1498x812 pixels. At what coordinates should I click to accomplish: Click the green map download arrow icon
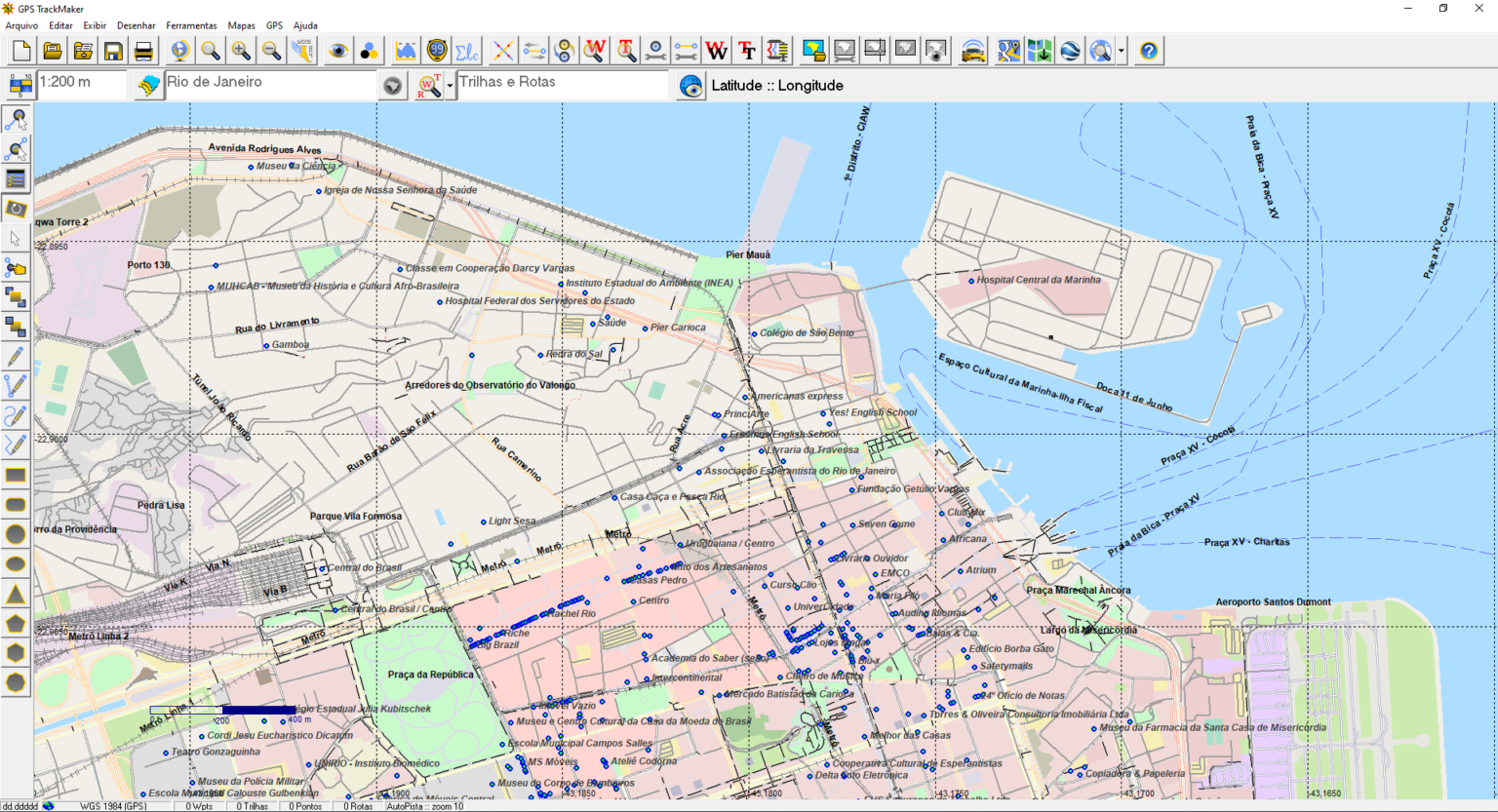tap(1040, 51)
